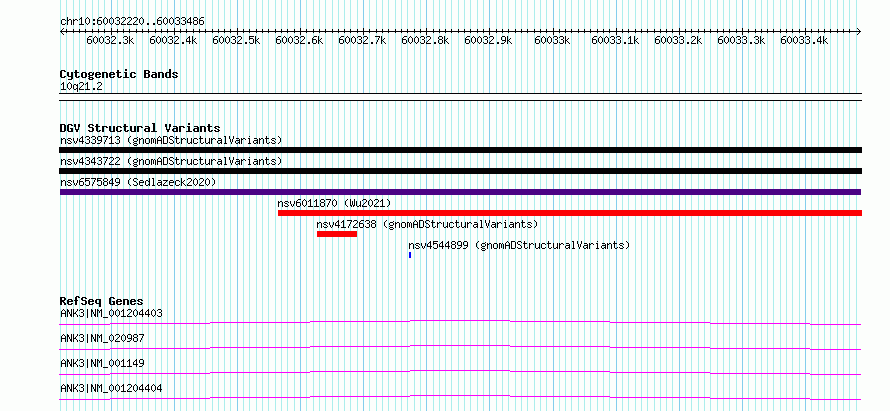890x411 pixels.
Task: Click the 60032.8k ruler tick label
Action: click(426, 40)
